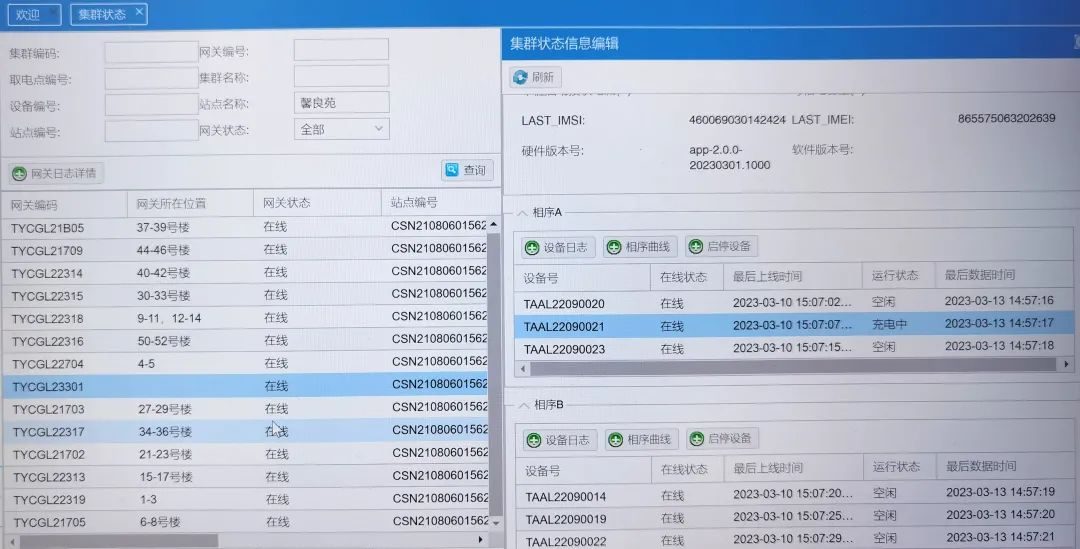Open 相序曲线 in 相序B section
The width and height of the screenshot is (1080, 549).
click(642, 440)
